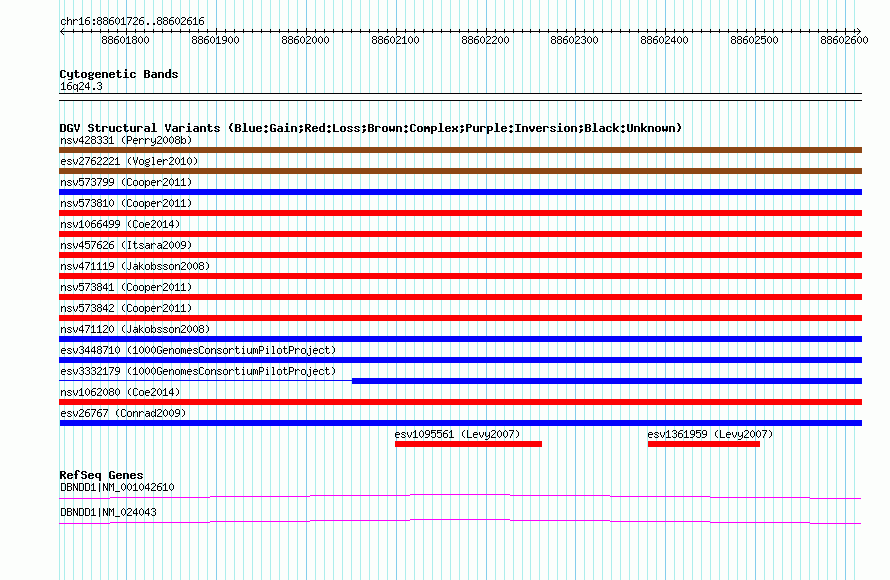Click the DGV Structural Variants track heading
Screen dimensions: 890x580
pos(371,128)
